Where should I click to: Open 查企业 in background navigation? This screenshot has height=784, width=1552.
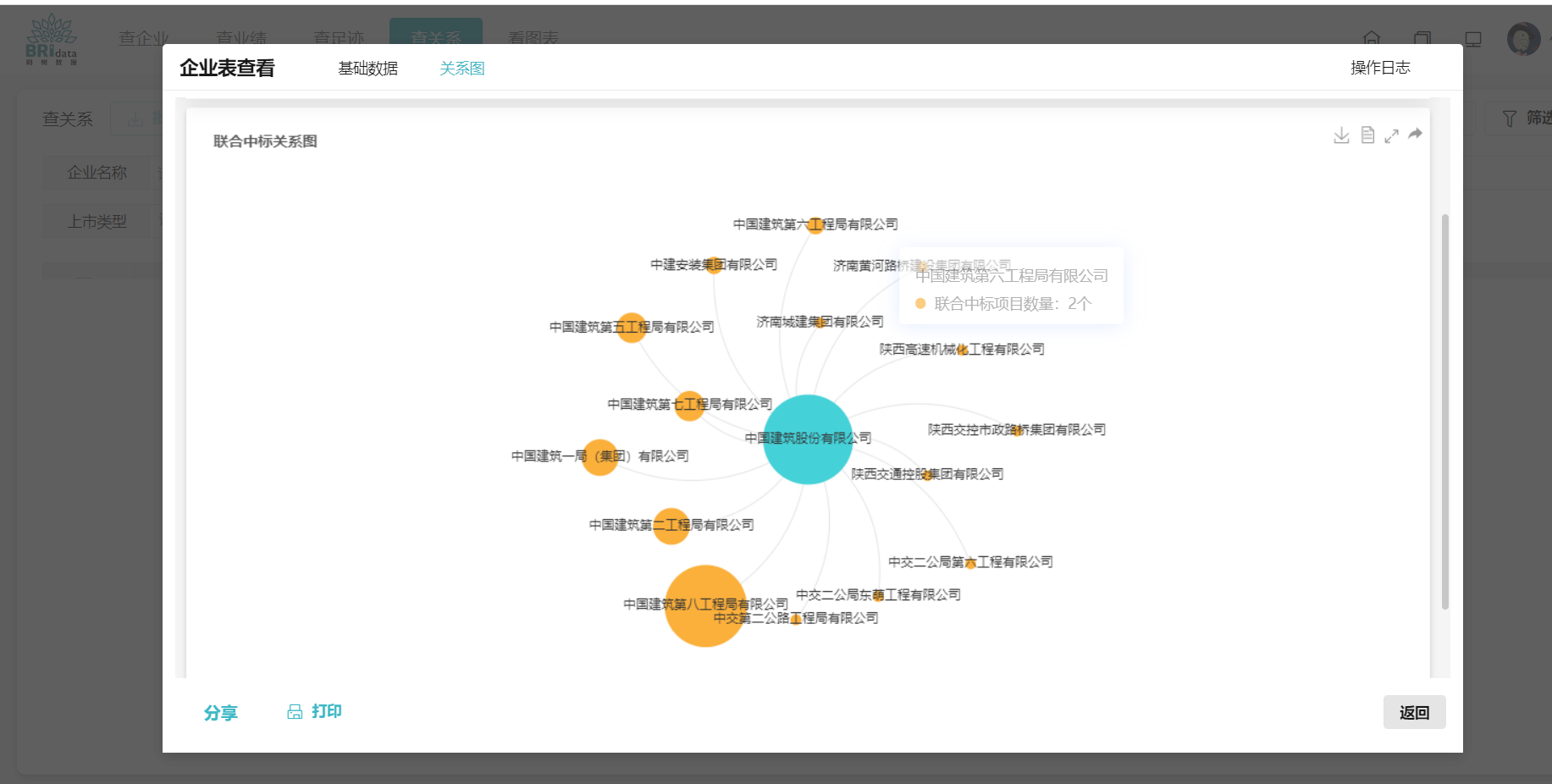coord(144,38)
